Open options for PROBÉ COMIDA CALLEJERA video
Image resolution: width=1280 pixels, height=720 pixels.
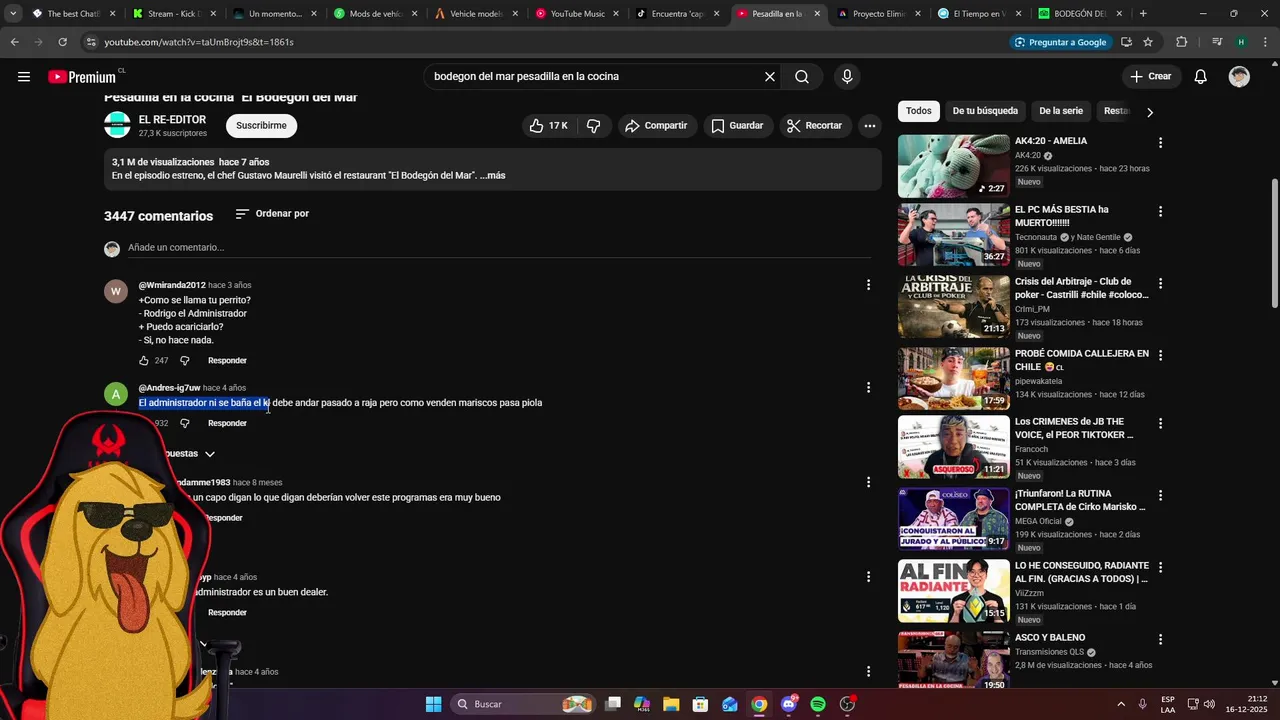pos(1160,356)
